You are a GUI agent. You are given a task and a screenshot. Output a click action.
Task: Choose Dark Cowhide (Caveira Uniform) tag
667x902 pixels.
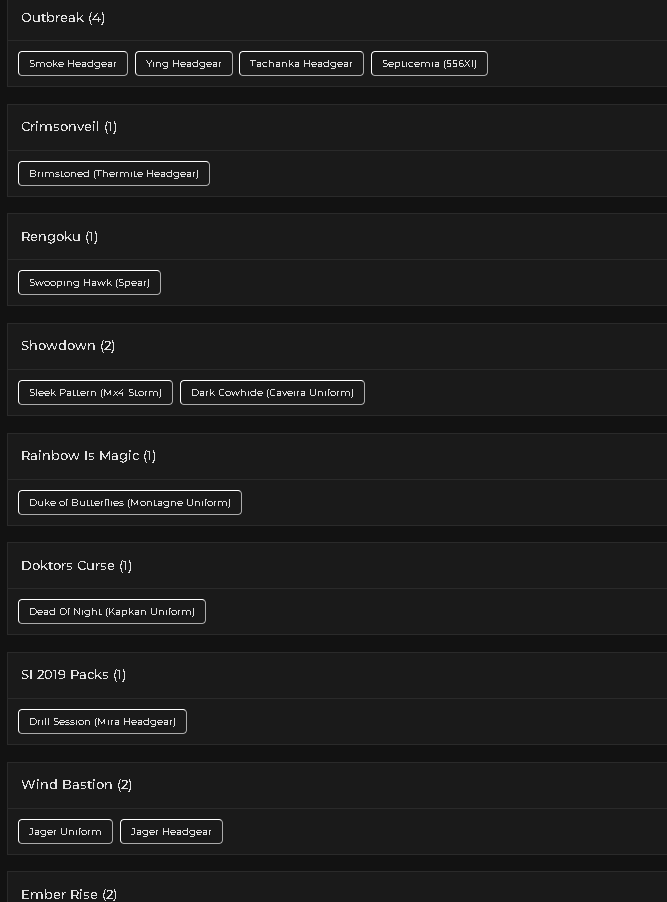tap(272, 393)
